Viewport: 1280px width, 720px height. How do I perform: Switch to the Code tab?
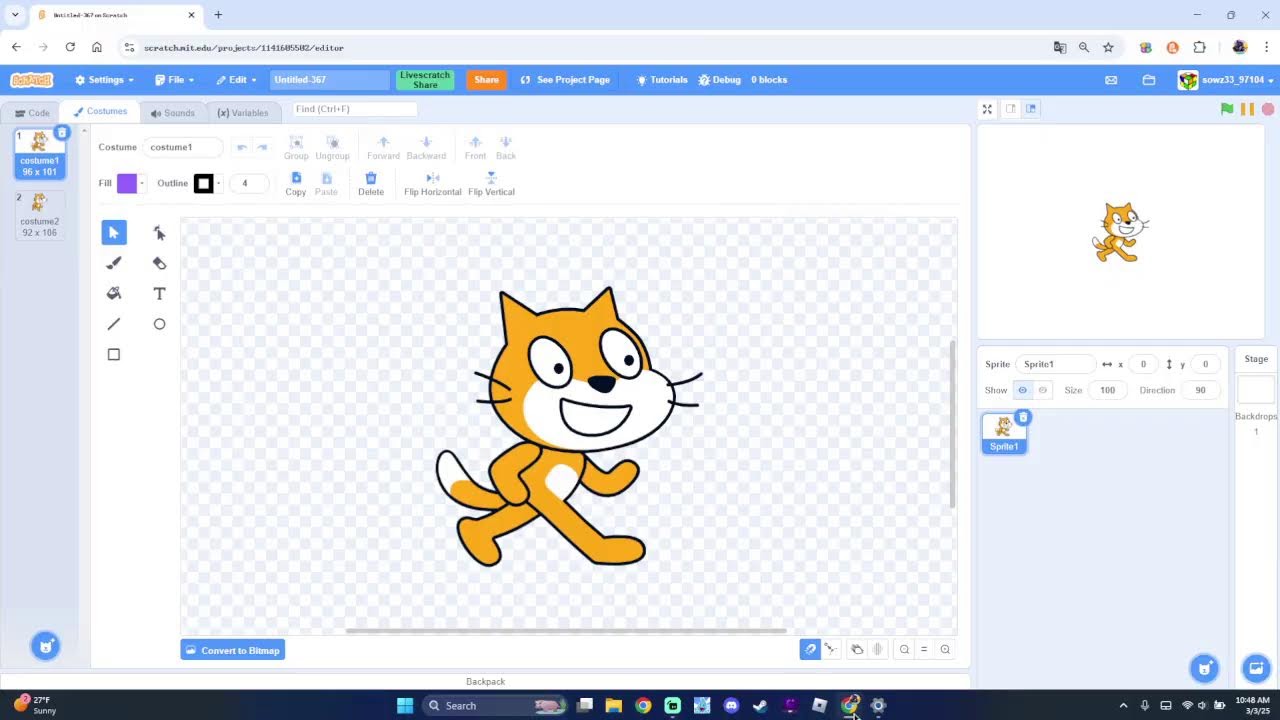pos(32,113)
